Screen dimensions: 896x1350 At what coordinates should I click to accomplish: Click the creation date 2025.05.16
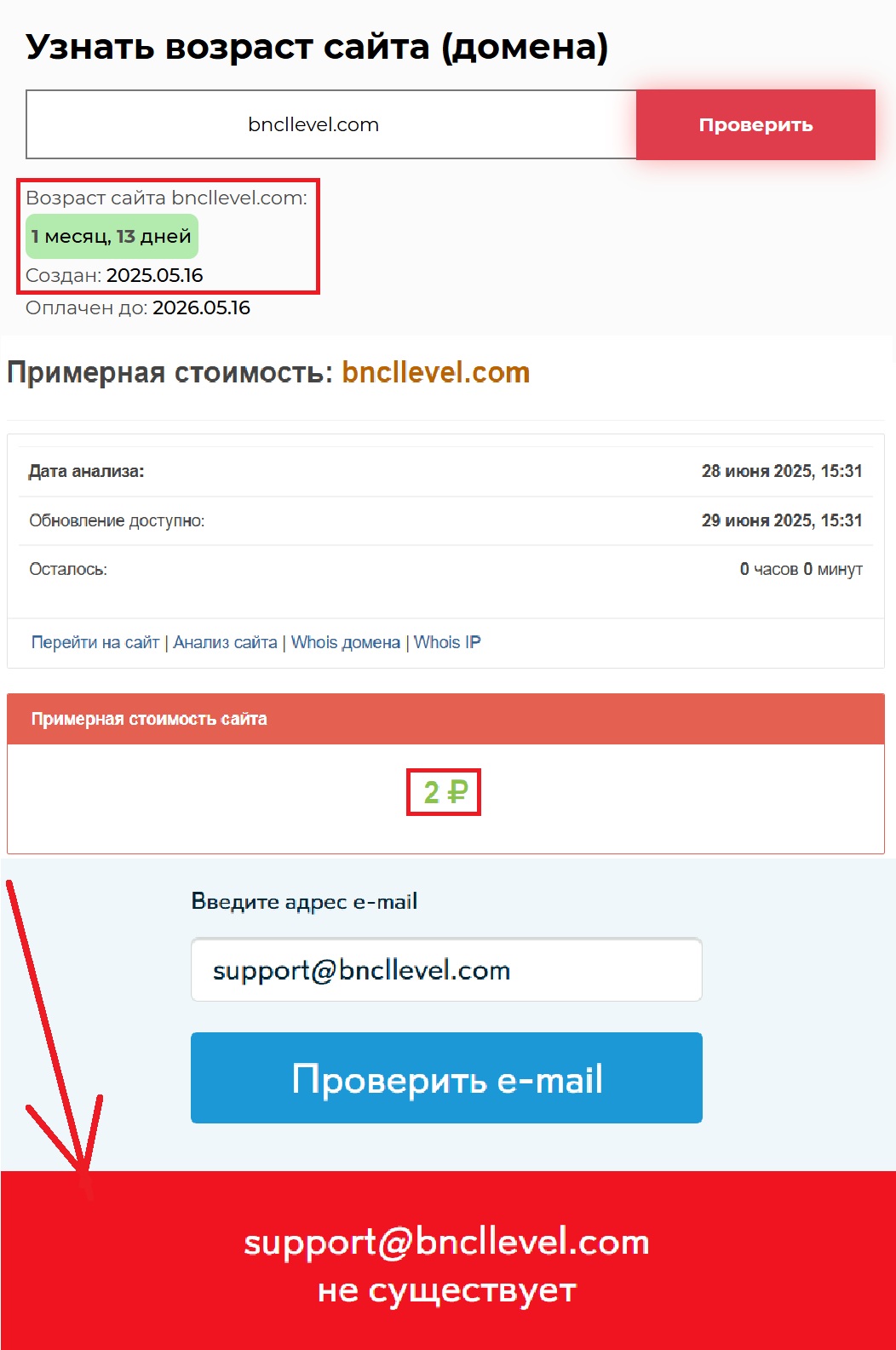(154, 275)
